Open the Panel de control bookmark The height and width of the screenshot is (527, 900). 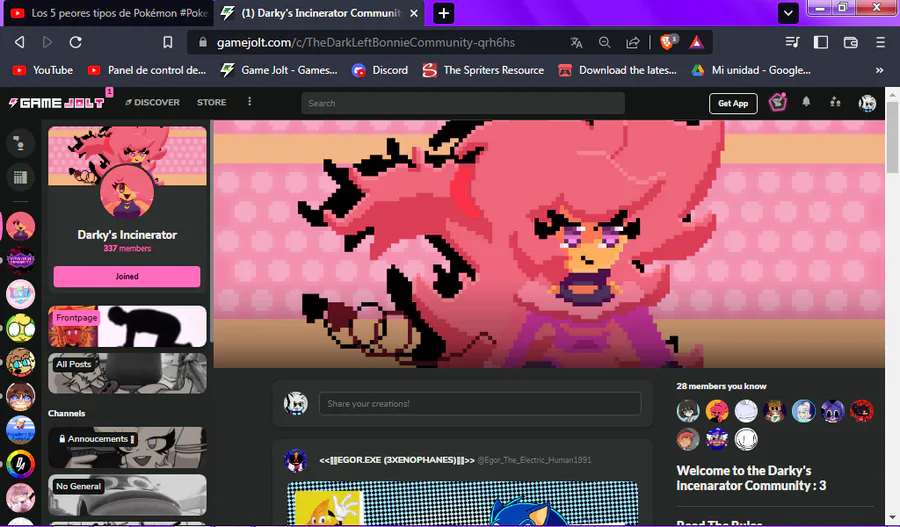click(147, 70)
